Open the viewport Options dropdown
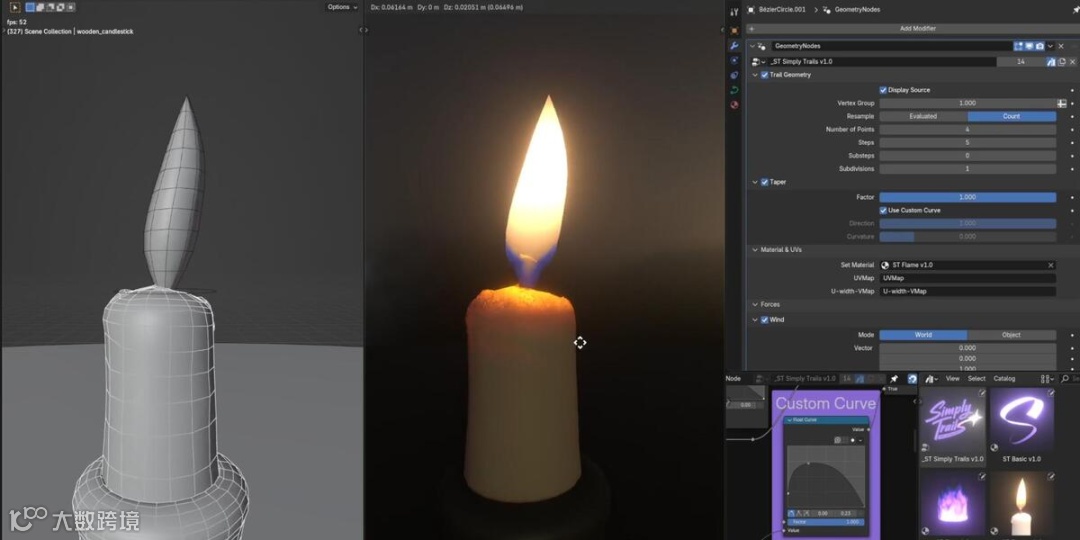The image size is (1080, 540). pyautogui.click(x=342, y=7)
